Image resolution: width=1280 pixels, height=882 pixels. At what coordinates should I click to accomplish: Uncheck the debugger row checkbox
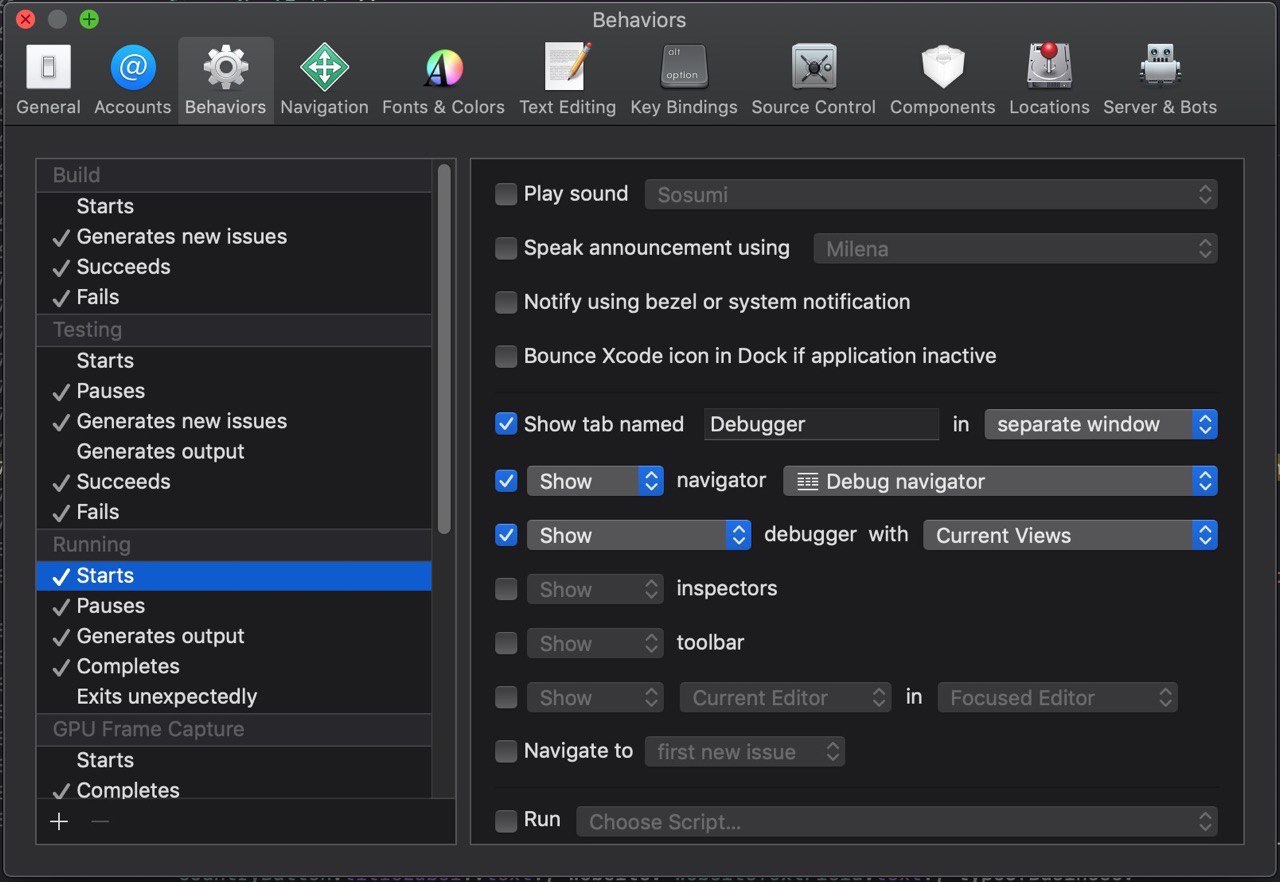pyautogui.click(x=506, y=535)
